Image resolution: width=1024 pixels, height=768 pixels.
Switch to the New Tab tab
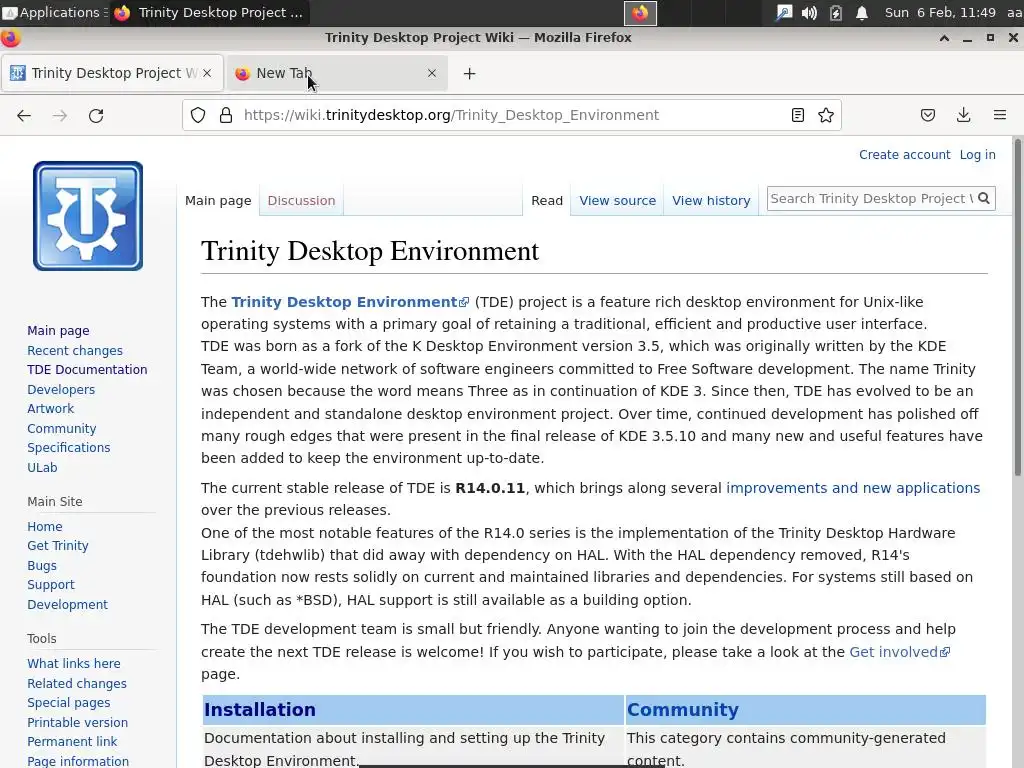coord(337,73)
